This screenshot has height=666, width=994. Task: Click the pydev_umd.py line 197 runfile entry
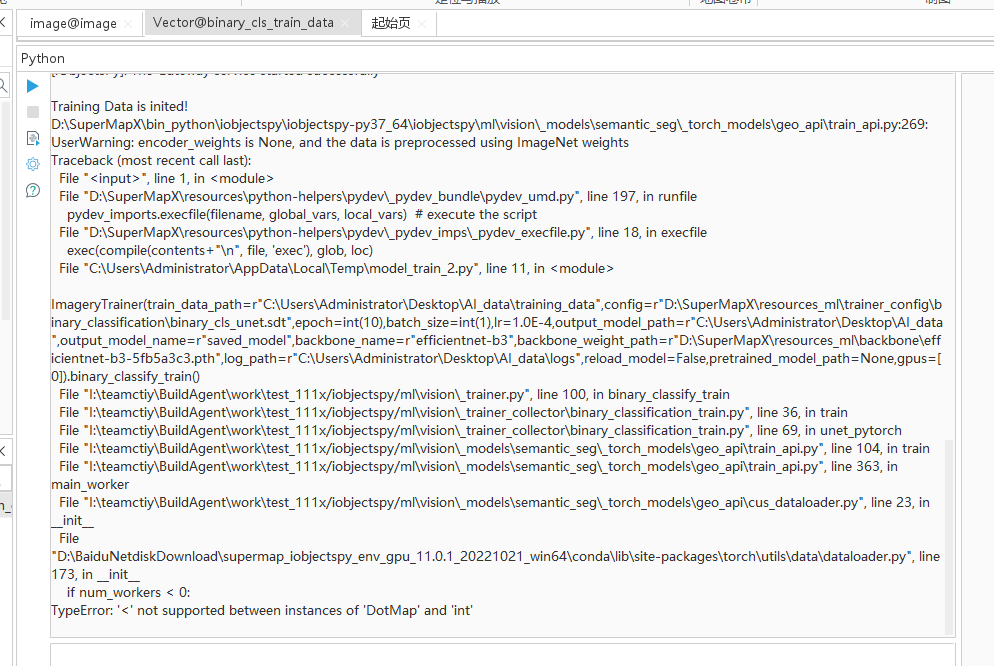coord(378,196)
